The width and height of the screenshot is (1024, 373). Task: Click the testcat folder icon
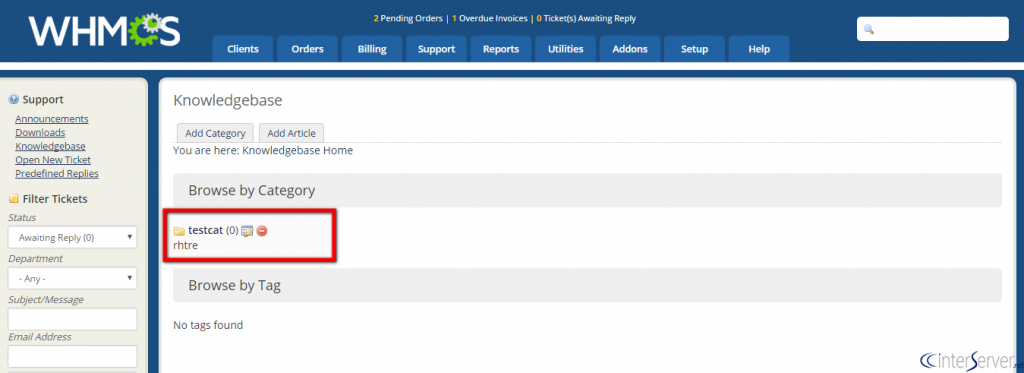[179, 231]
